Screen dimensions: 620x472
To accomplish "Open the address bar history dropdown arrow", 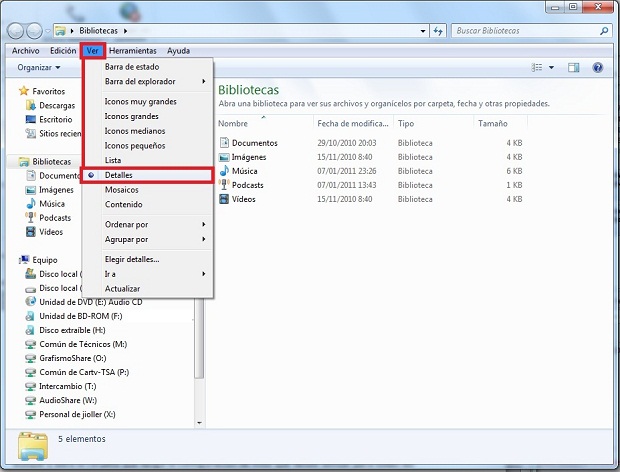I will [423, 31].
